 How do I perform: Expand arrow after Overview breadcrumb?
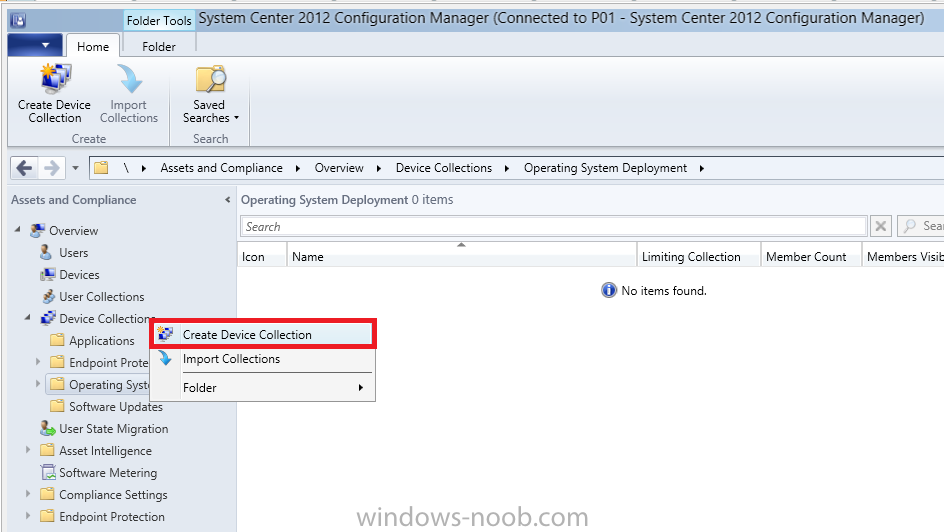(x=379, y=169)
